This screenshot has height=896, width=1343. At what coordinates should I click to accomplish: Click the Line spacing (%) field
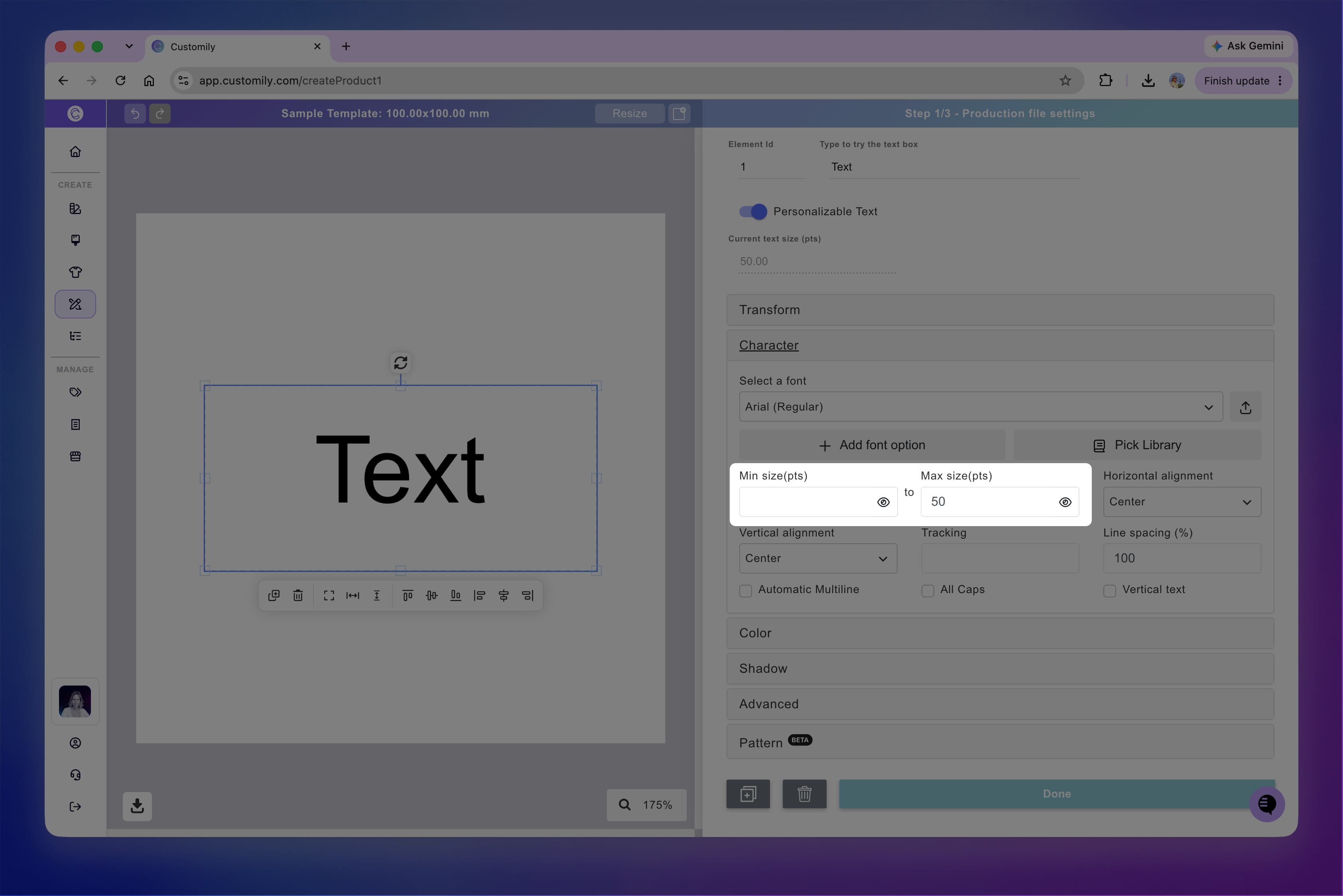tap(1182, 558)
